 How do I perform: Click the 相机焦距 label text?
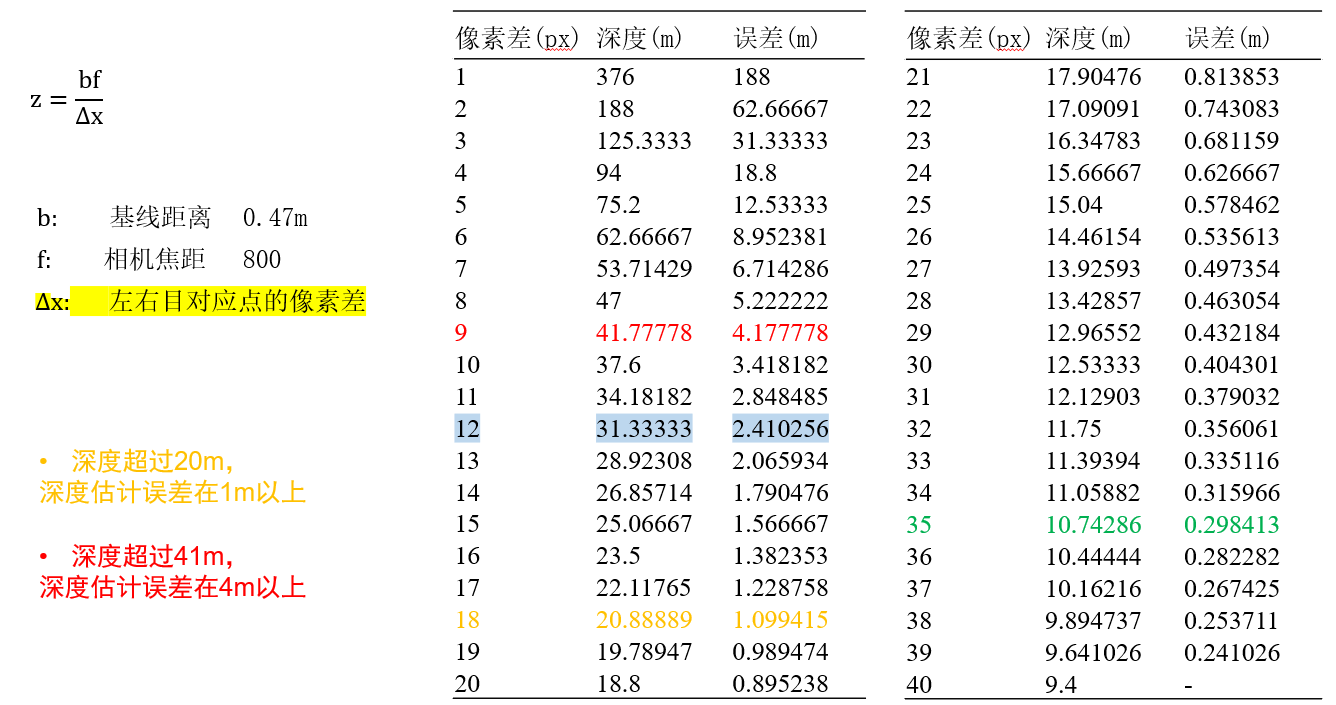click(x=155, y=260)
